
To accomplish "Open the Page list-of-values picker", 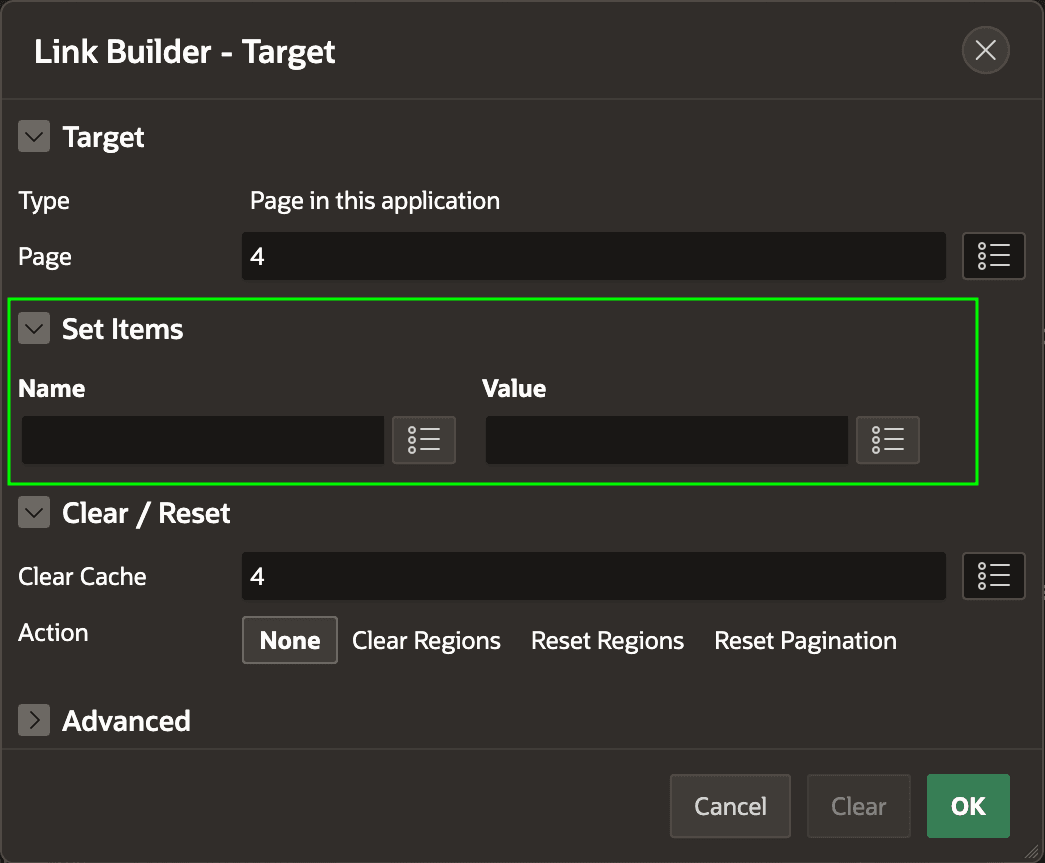I will pos(993,256).
